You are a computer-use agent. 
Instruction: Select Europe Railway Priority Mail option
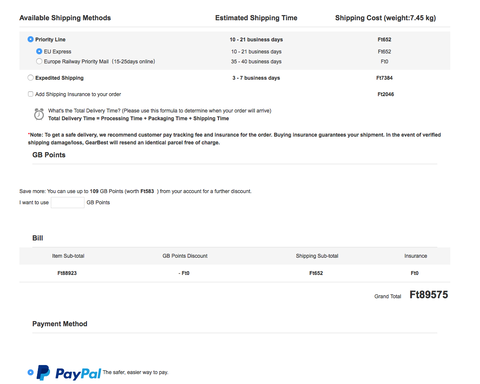click(39, 61)
